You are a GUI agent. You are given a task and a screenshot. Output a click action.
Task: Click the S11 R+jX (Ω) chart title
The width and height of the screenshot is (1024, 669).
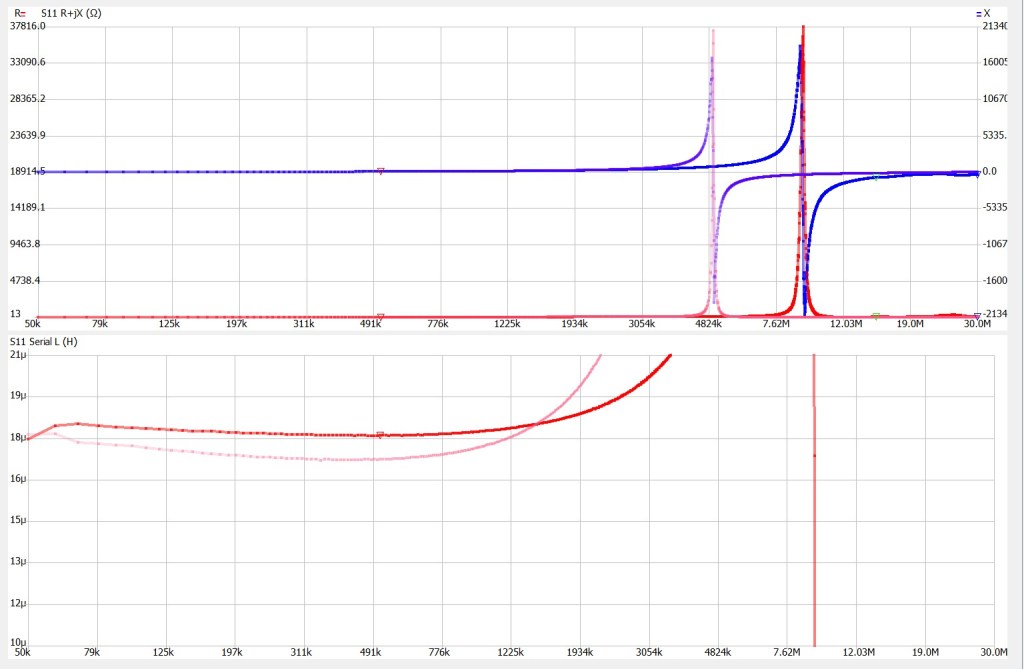[x=69, y=13]
